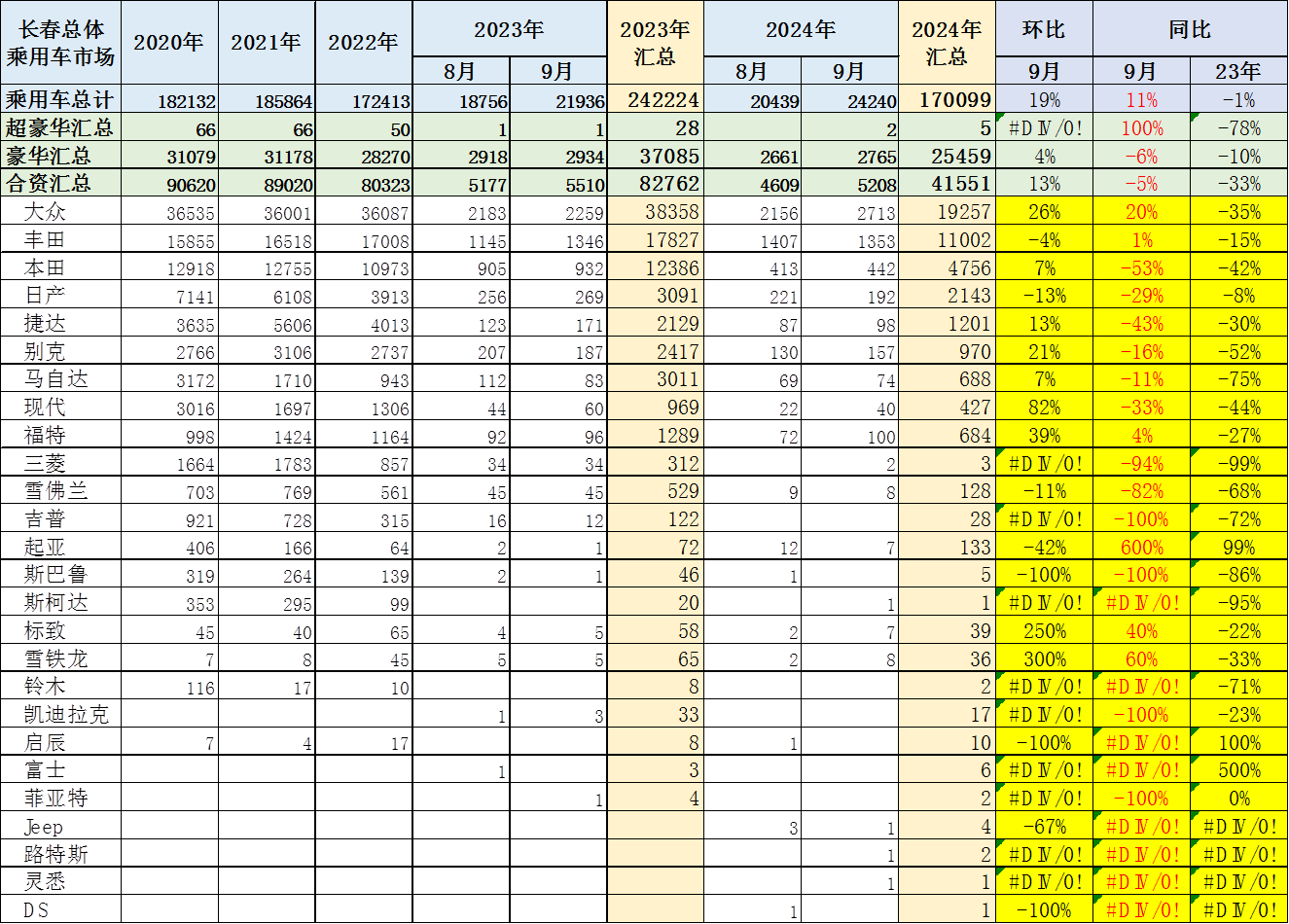The height and width of the screenshot is (924, 1289).
Task: Select the cell with value 242224
Action: pos(655,99)
